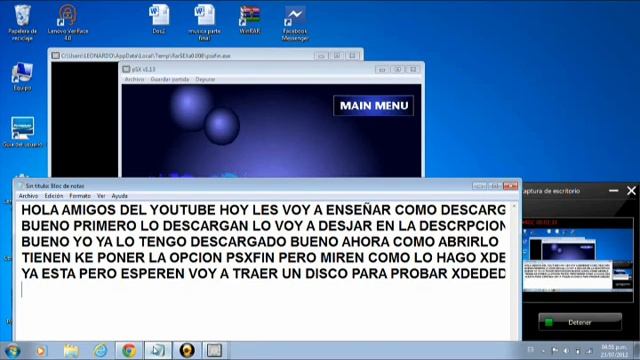Click the MAIN MENU label in emulator
This screenshot has width=640, height=360.
(373, 106)
